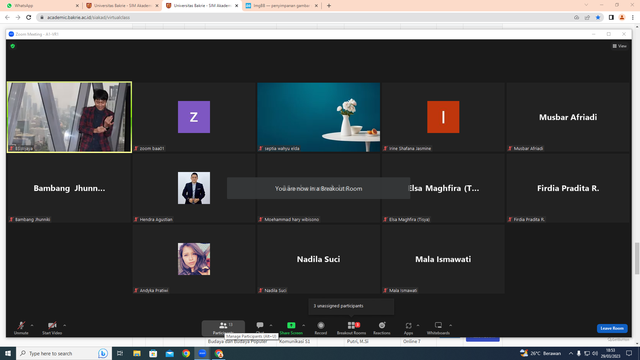Select the Musbar Afriadi participant tile
This screenshot has width=640, height=360.
tap(568, 117)
